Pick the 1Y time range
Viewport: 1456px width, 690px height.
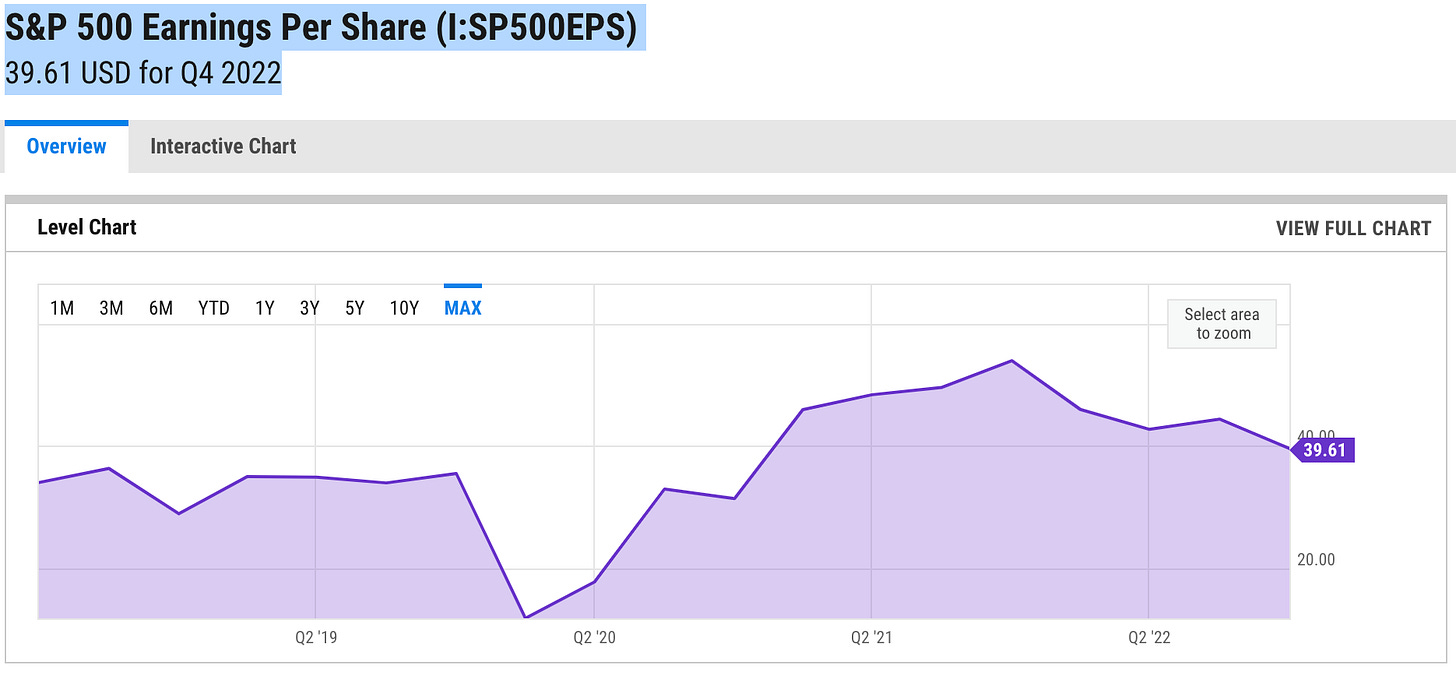tap(264, 308)
